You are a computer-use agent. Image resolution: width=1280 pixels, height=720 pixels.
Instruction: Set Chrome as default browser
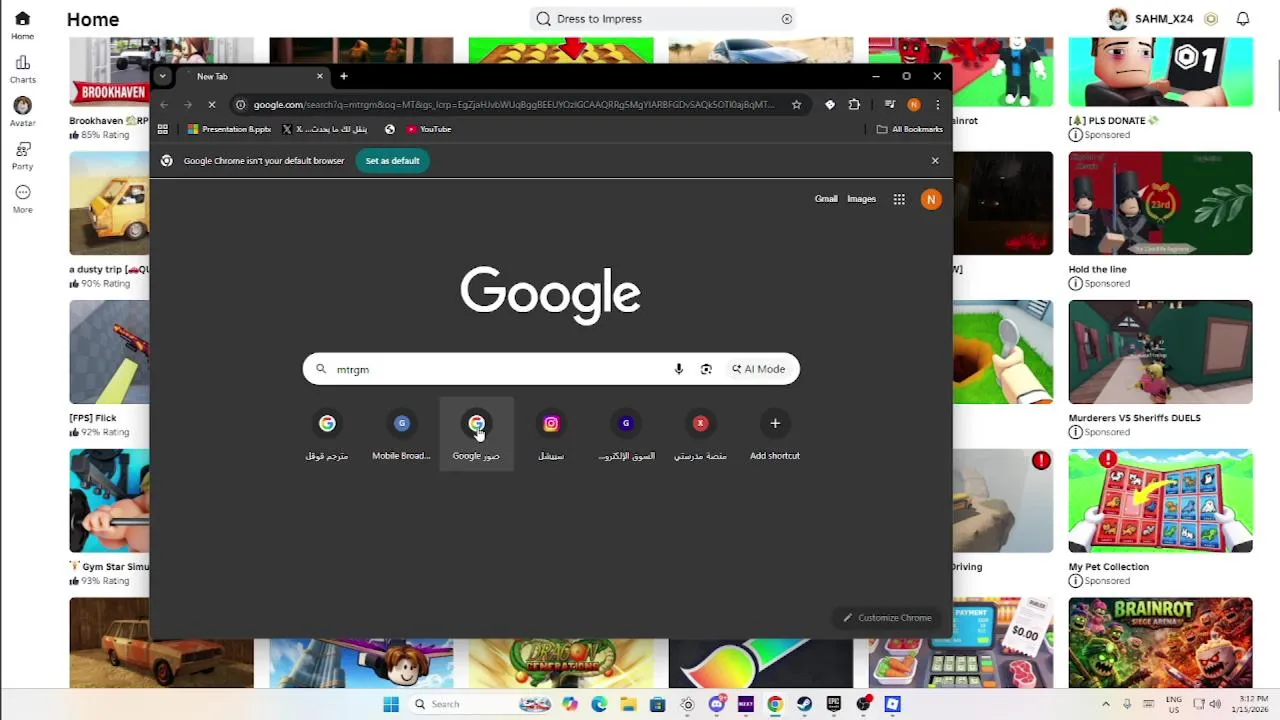tap(392, 161)
